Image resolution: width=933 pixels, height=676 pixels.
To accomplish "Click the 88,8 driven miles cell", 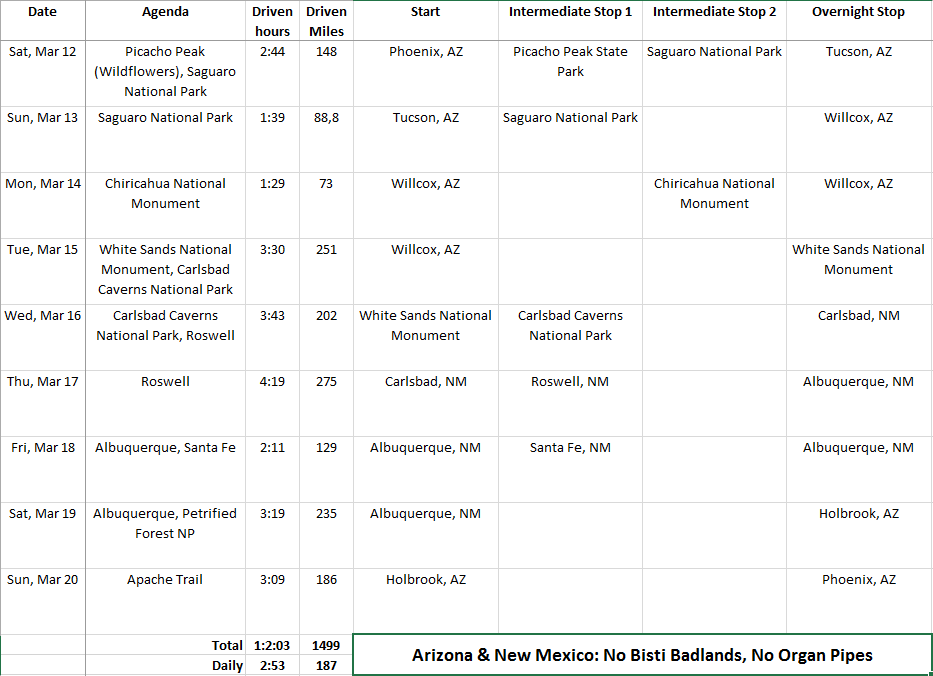I will coord(326,117).
